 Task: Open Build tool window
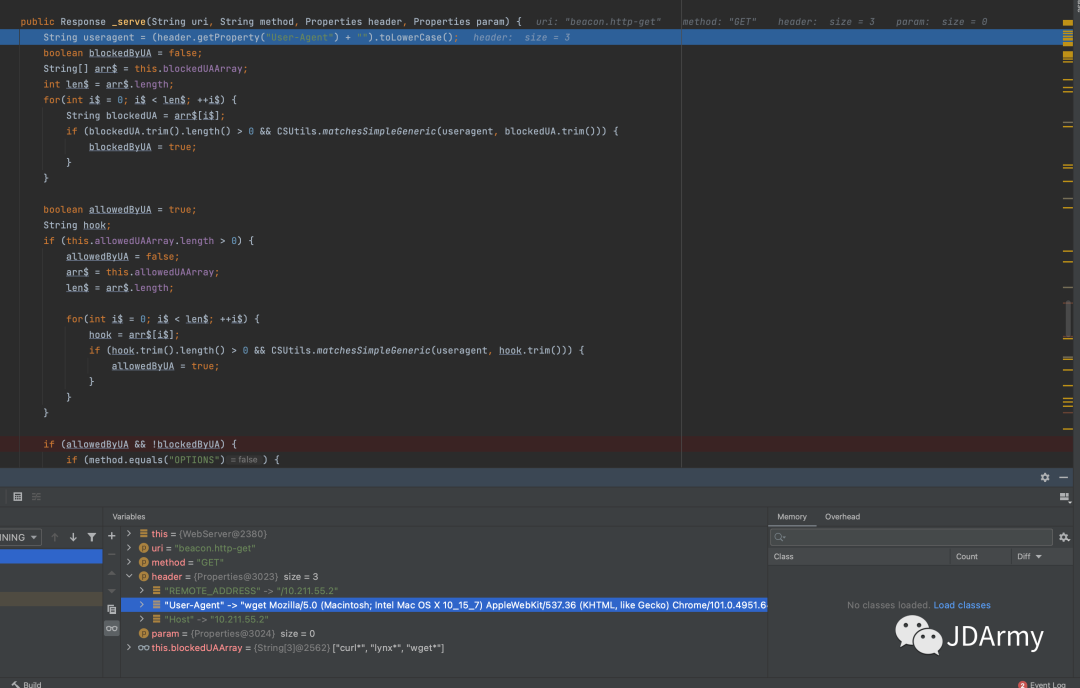click(x=26, y=685)
